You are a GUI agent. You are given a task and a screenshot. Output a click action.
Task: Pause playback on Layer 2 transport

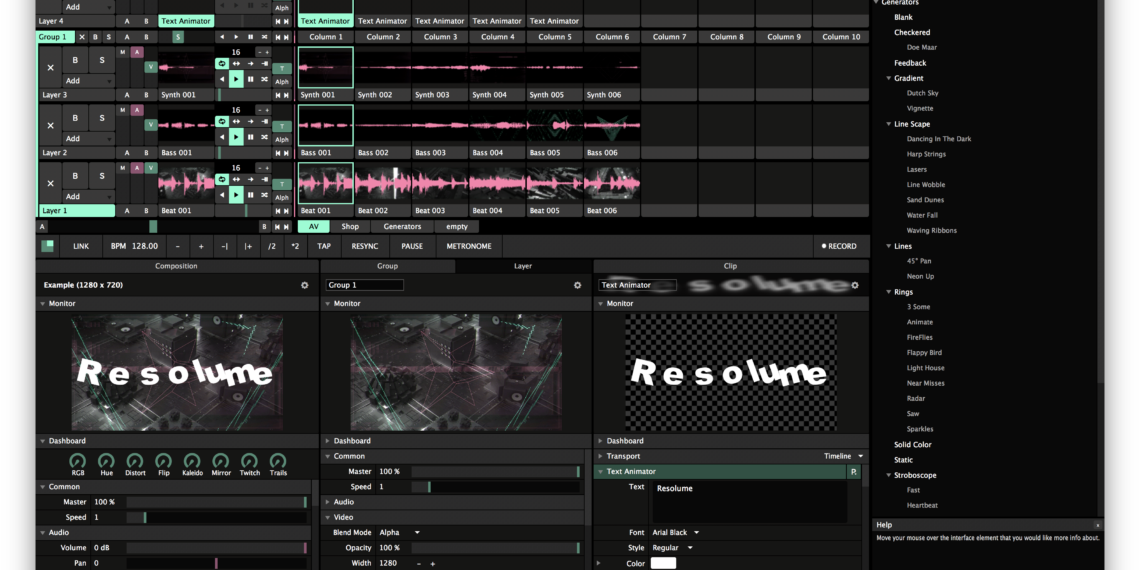click(250, 137)
